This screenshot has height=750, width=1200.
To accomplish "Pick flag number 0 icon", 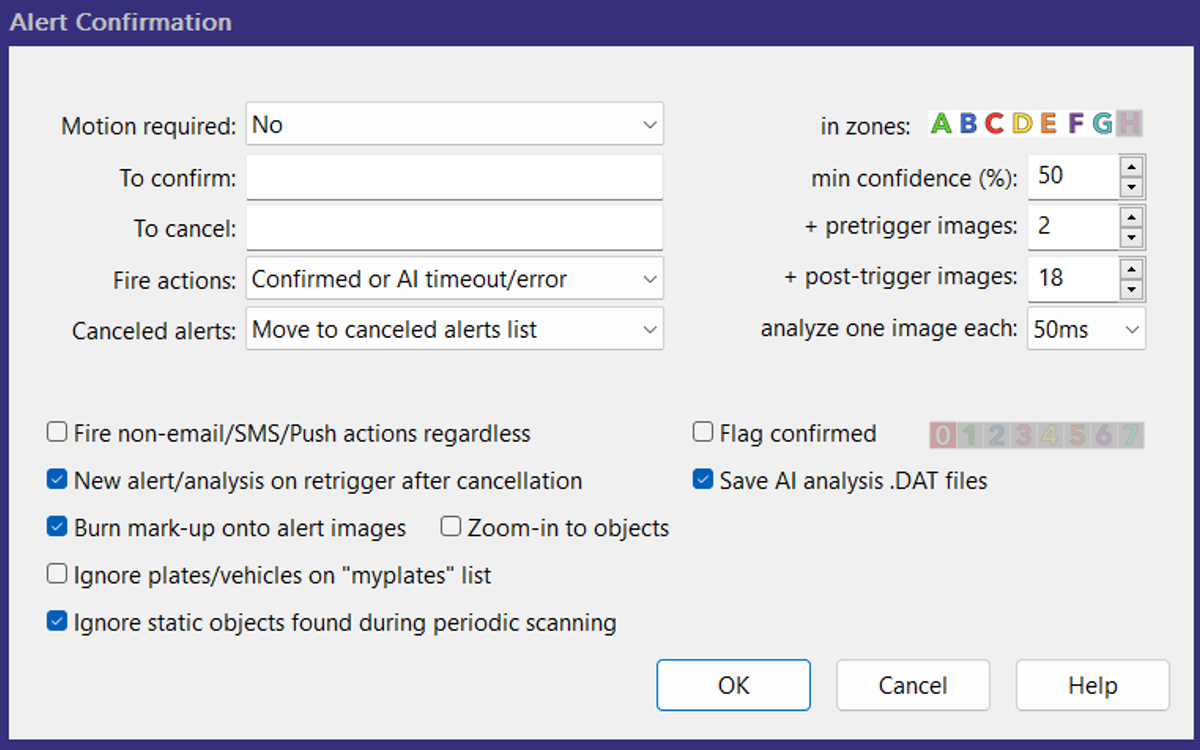I will tap(942, 435).
